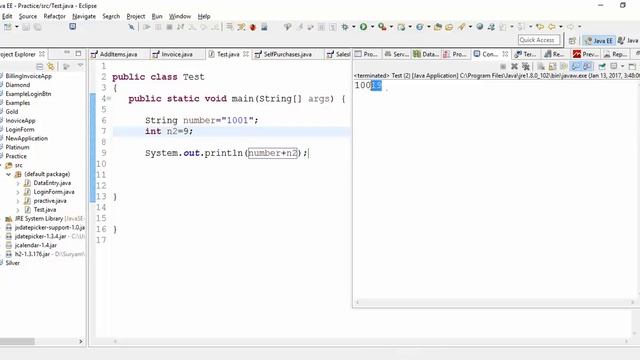
Task: Expand the practive.java tree node
Action: 18,201
